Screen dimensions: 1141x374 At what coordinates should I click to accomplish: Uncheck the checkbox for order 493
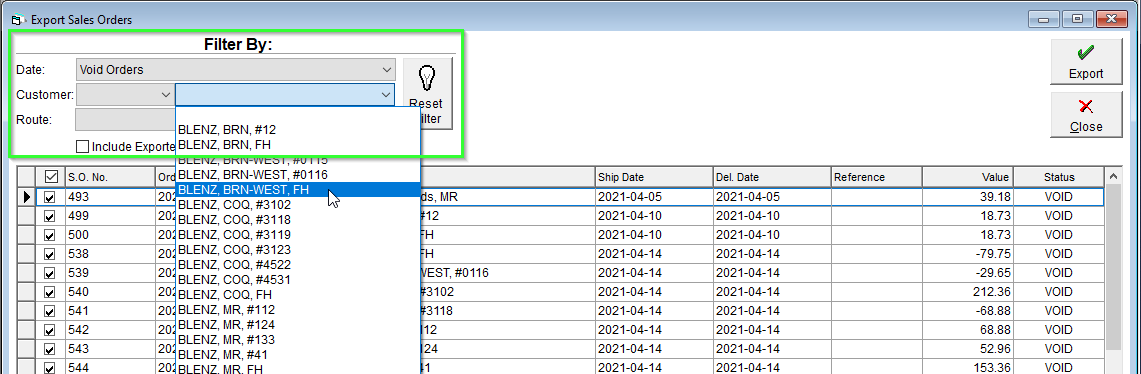pos(50,197)
